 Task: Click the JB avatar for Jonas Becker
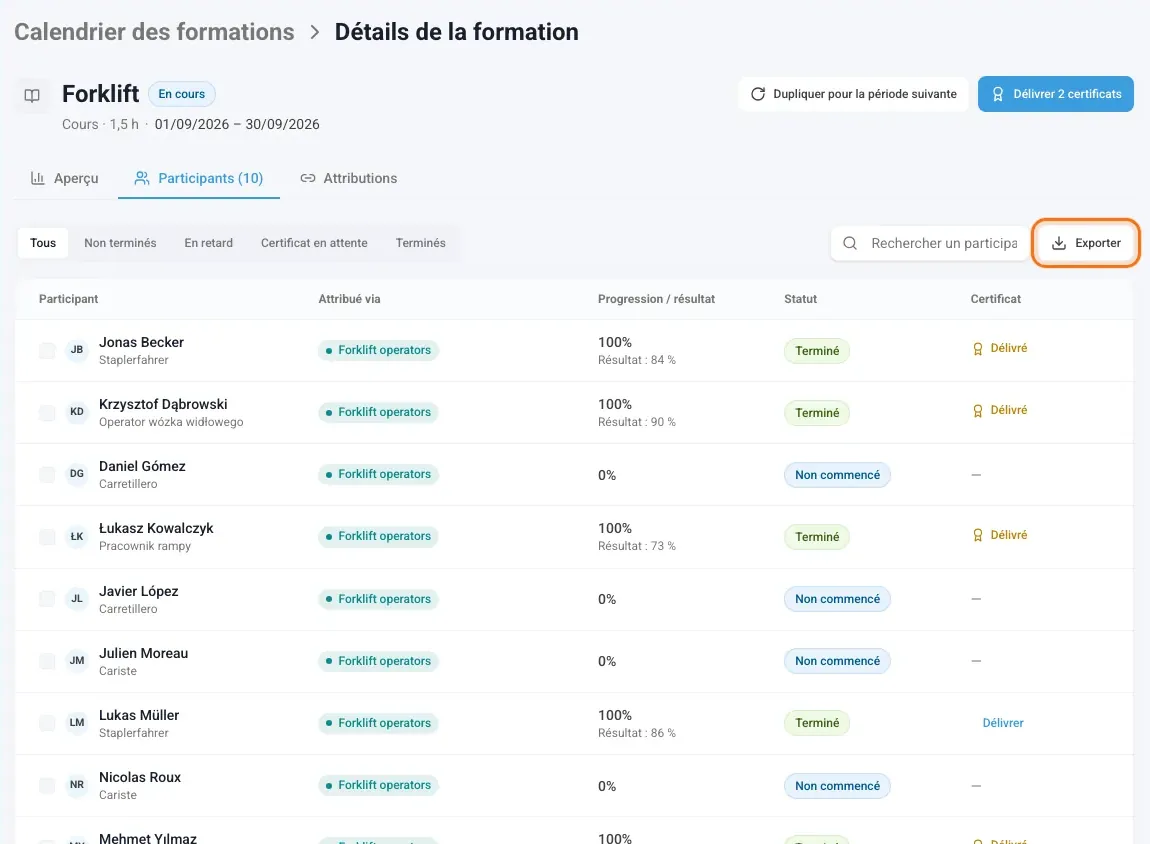click(77, 350)
